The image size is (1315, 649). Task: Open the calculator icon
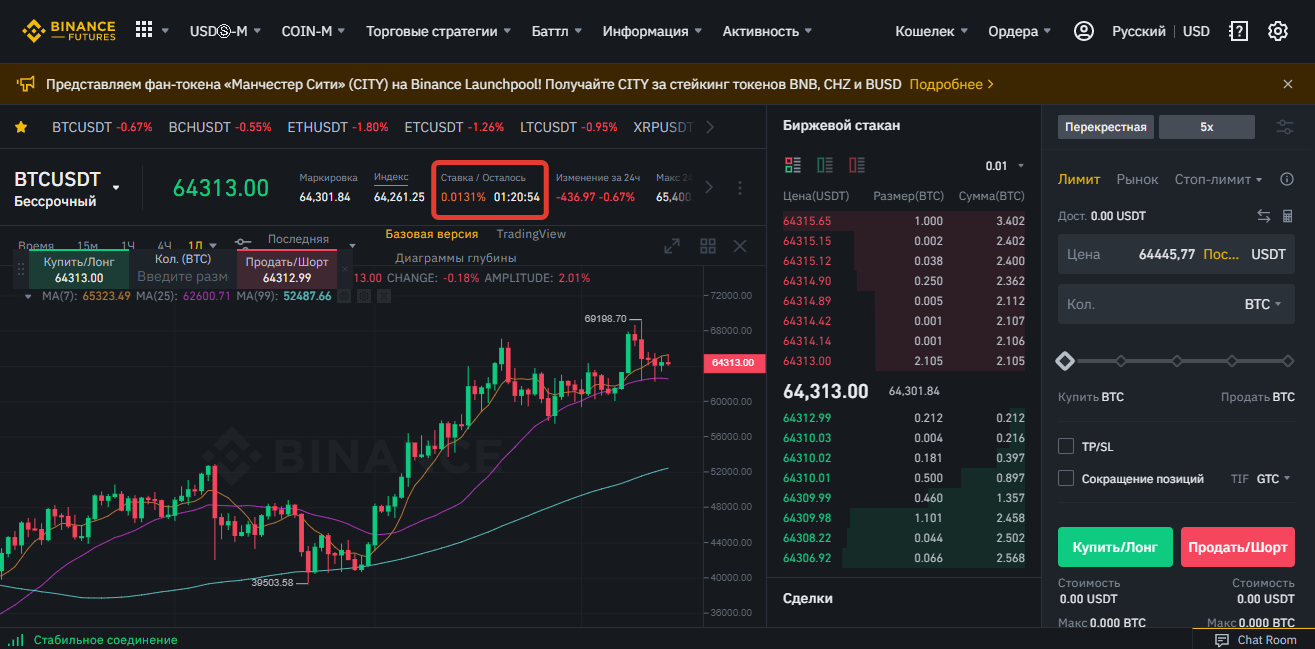tap(1288, 215)
